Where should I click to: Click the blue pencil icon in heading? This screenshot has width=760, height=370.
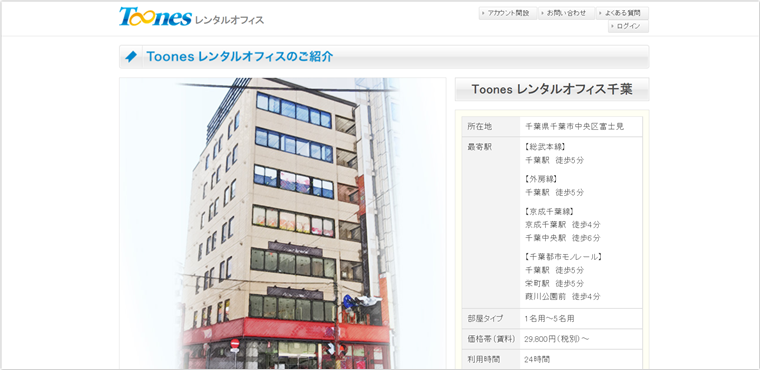[131, 57]
